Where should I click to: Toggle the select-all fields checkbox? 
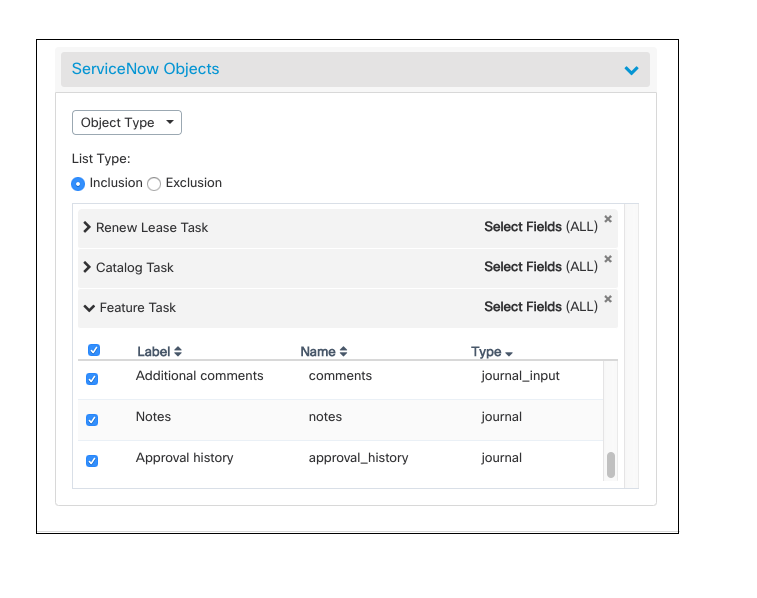(x=94, y=350)
